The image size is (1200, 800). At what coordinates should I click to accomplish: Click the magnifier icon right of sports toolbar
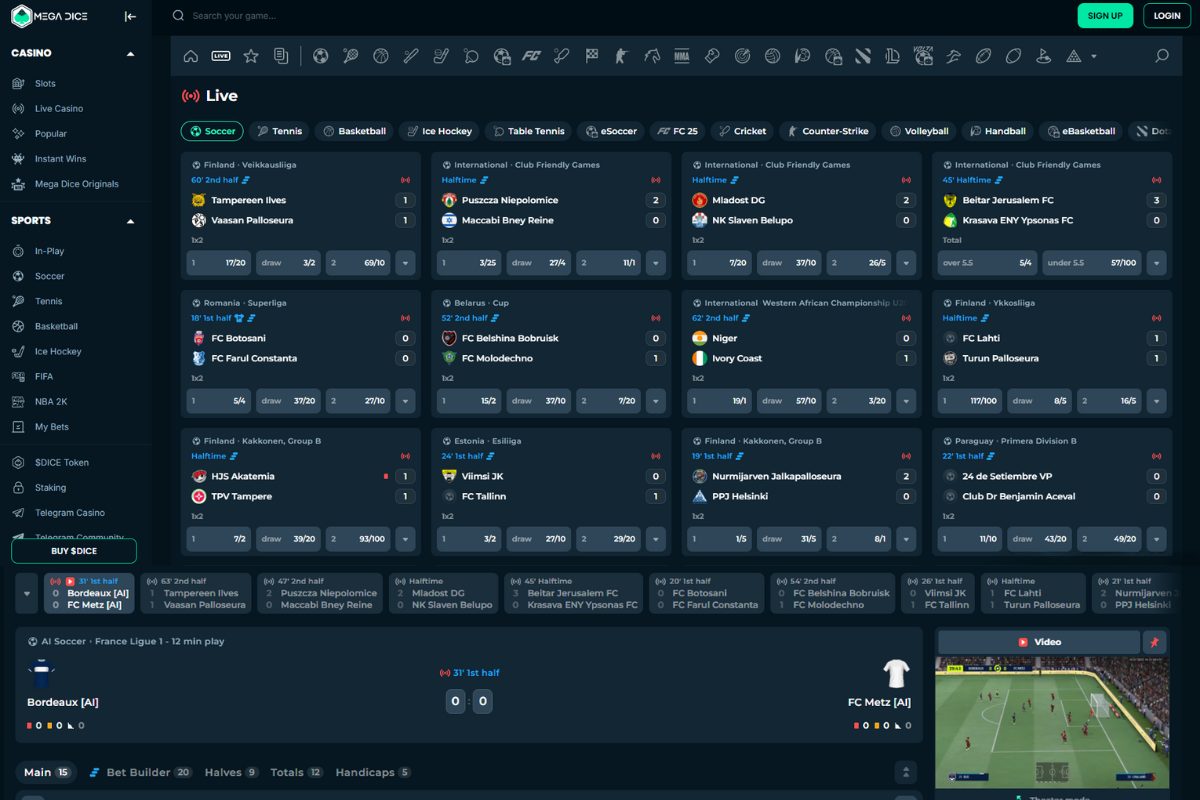tap(1161, 56)
